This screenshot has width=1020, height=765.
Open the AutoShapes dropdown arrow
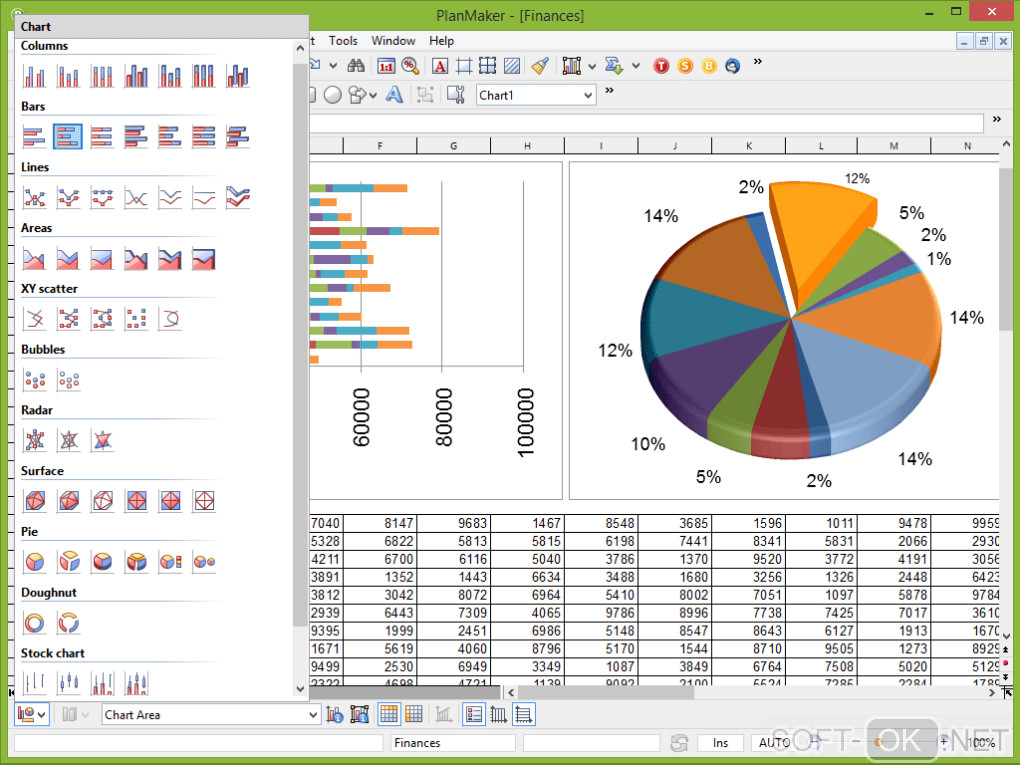pos(373,96)
